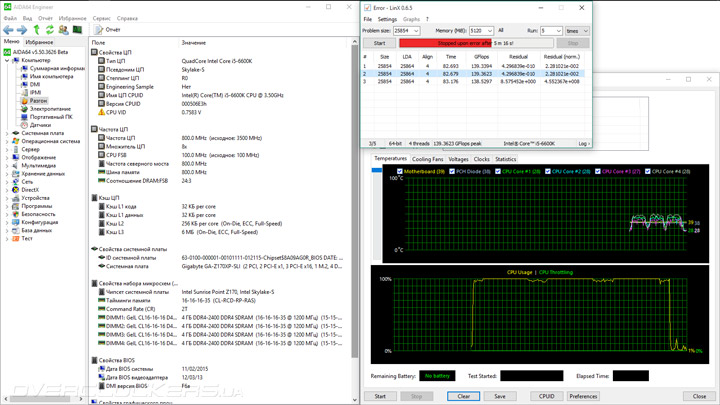This screenshot has height=405, width=720.
Task: Click the DirectX icon in tree
Action: pos(16,190)
